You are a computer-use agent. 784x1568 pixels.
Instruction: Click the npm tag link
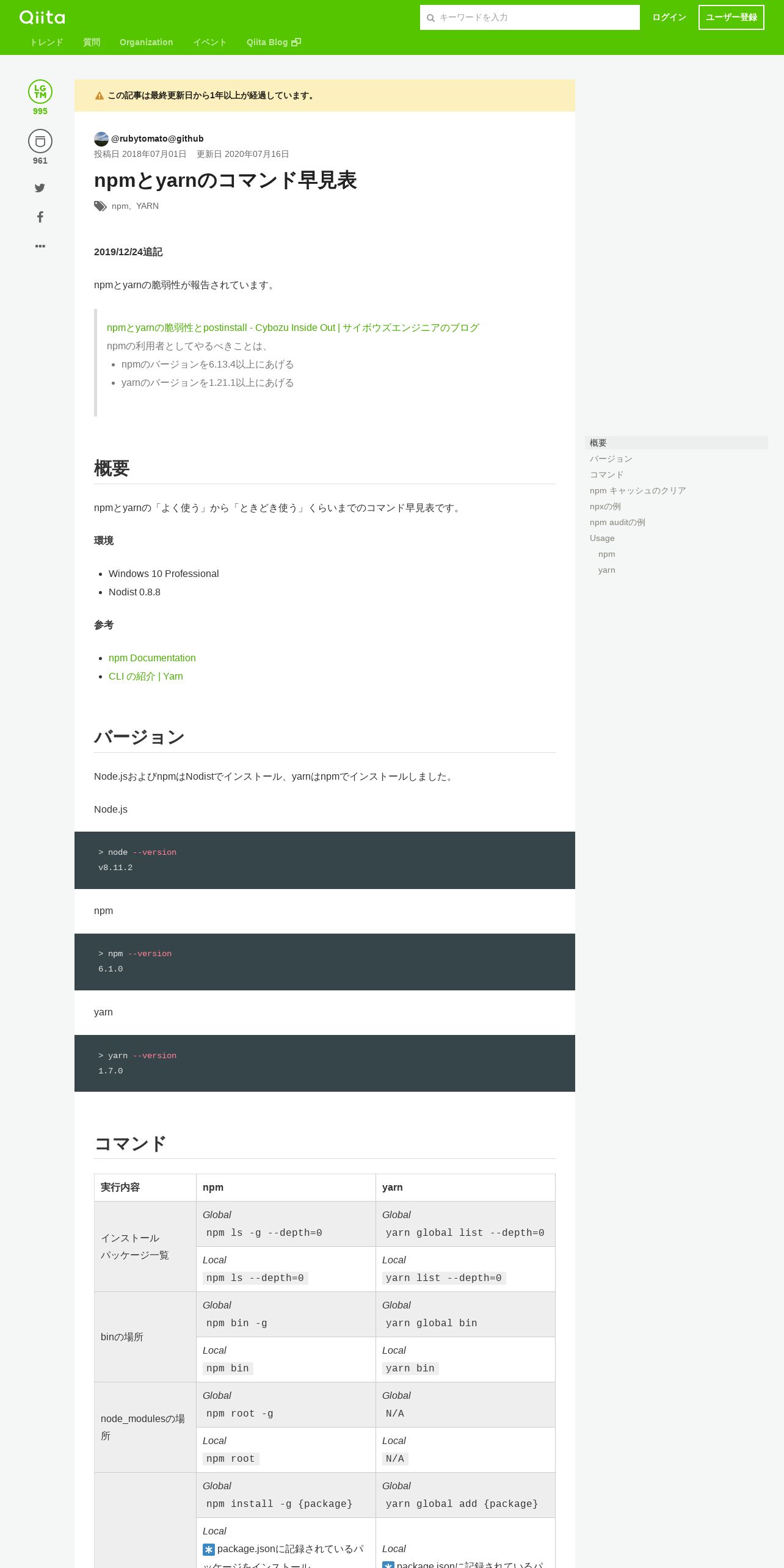coord(120,206)
